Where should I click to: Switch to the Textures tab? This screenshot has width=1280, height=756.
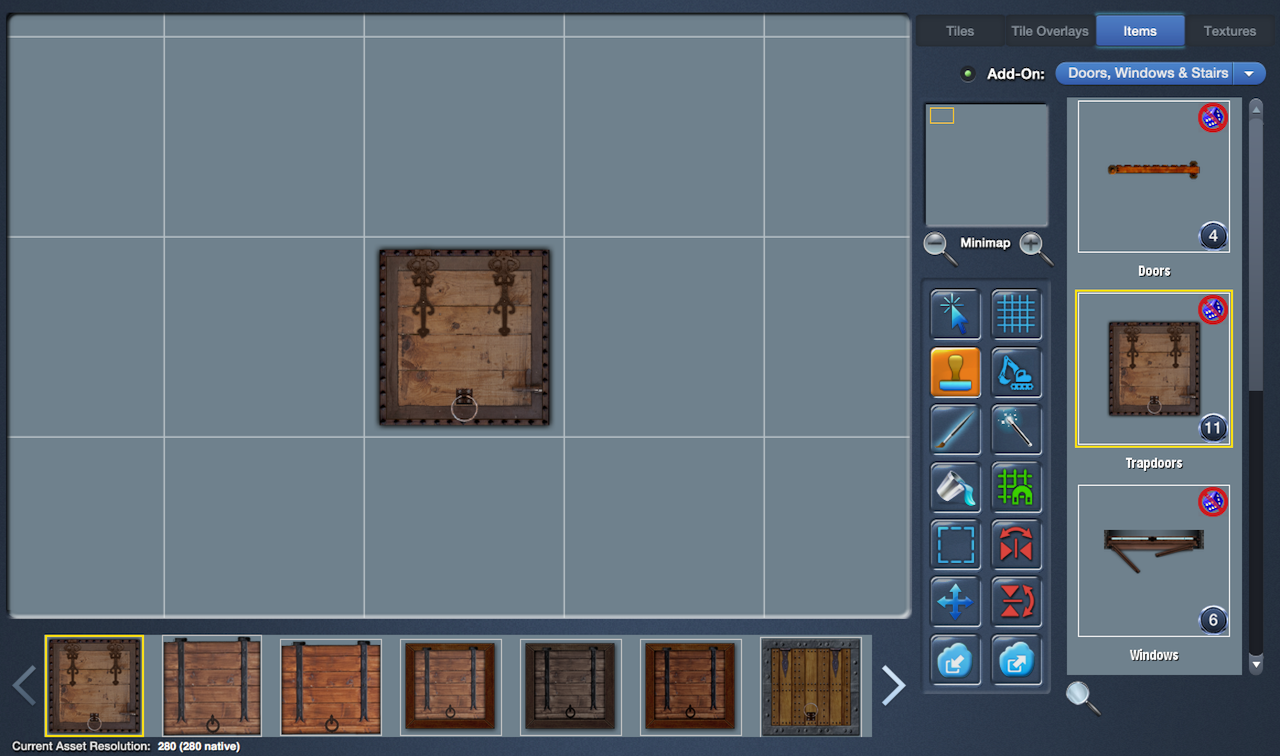(1230, 31)
